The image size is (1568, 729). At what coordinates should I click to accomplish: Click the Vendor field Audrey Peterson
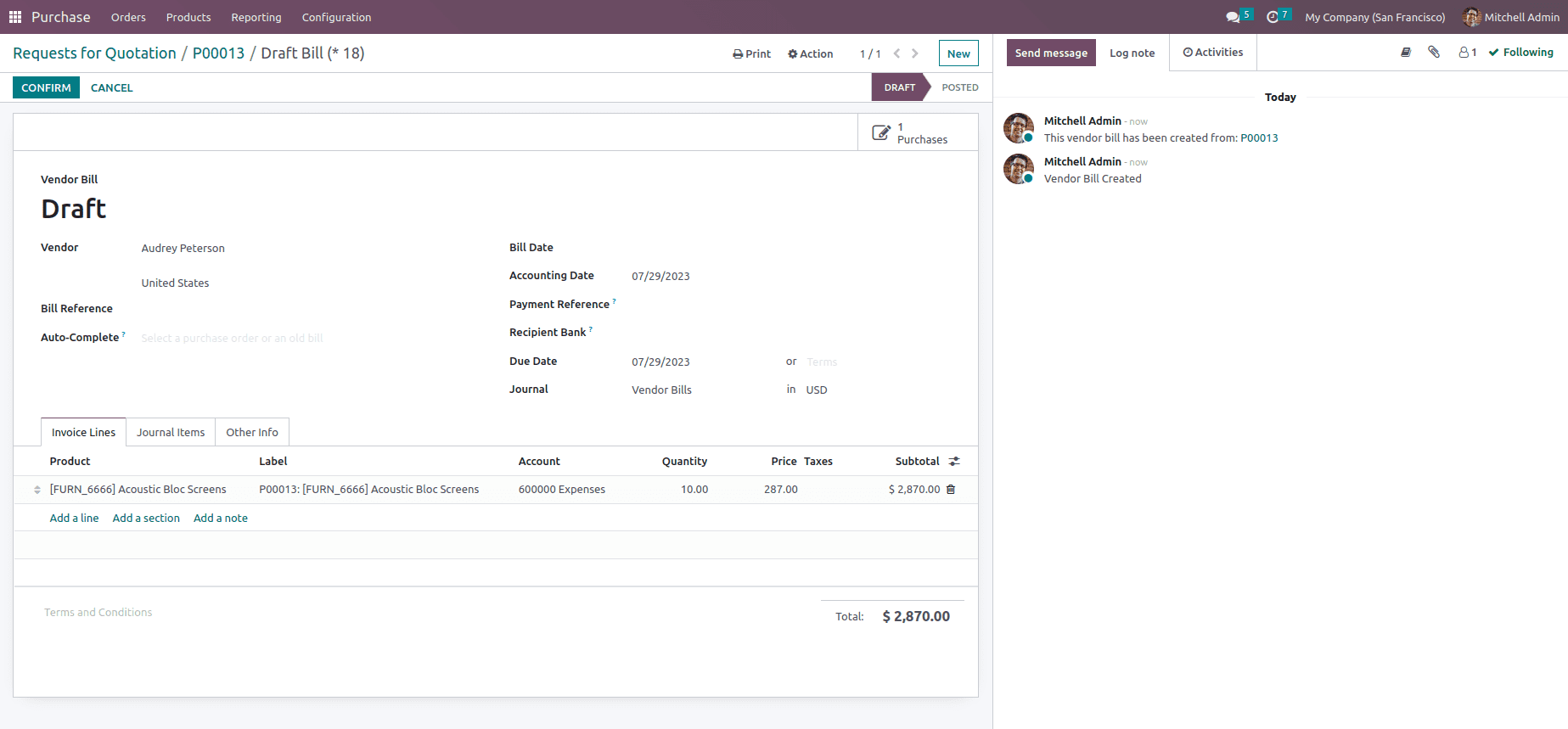point(183,249)
